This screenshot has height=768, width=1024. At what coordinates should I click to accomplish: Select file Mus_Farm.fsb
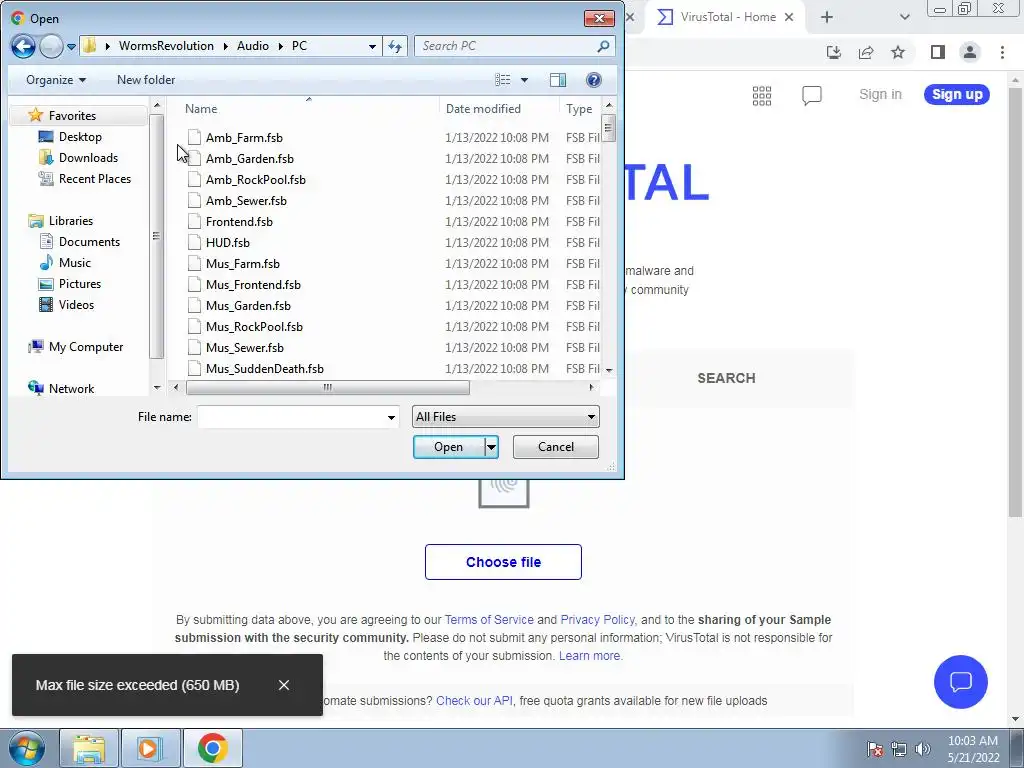coord(242,264)
